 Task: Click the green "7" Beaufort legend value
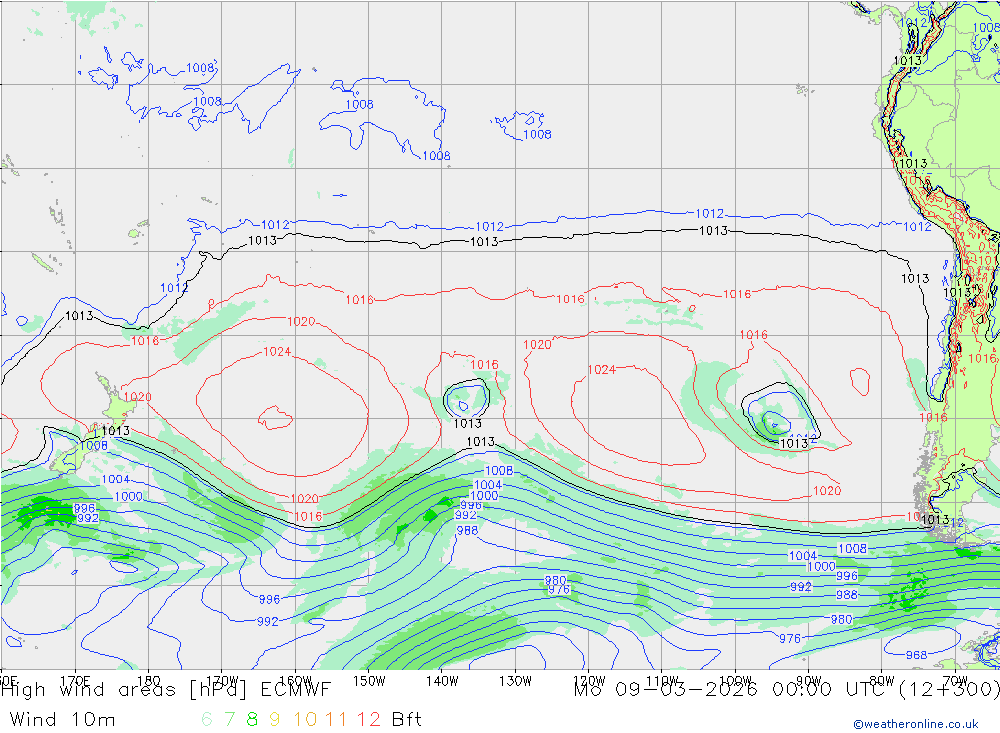click(229, 720)
